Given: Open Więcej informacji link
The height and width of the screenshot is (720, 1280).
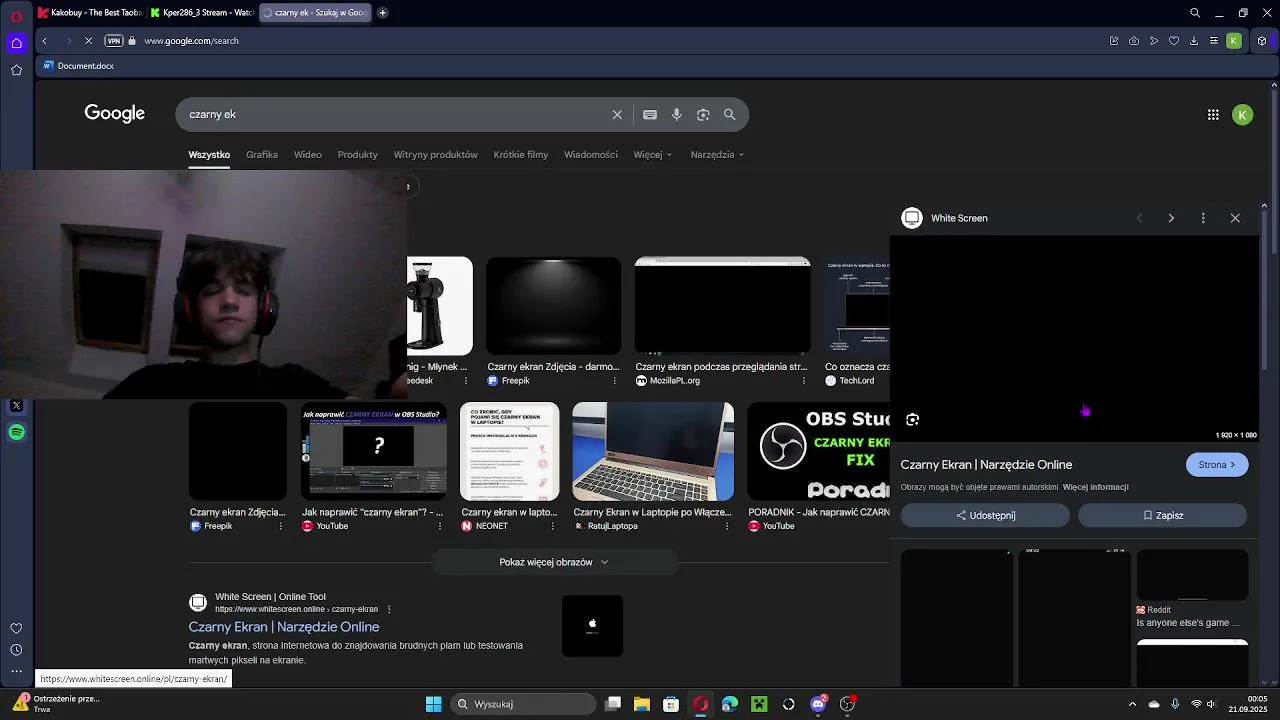Looking at the screenshot, I should [x=1095, y=487].
